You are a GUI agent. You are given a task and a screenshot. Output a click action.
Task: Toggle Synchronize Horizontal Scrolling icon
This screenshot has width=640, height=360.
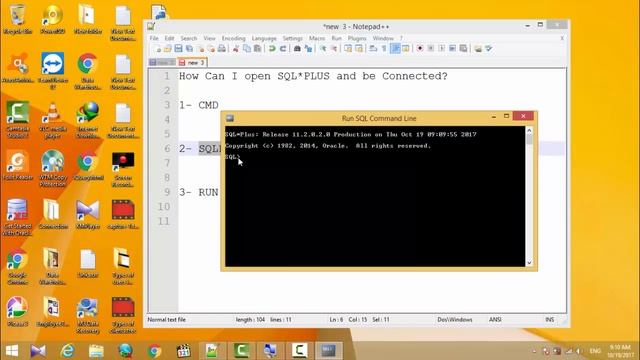click(359, 49)
